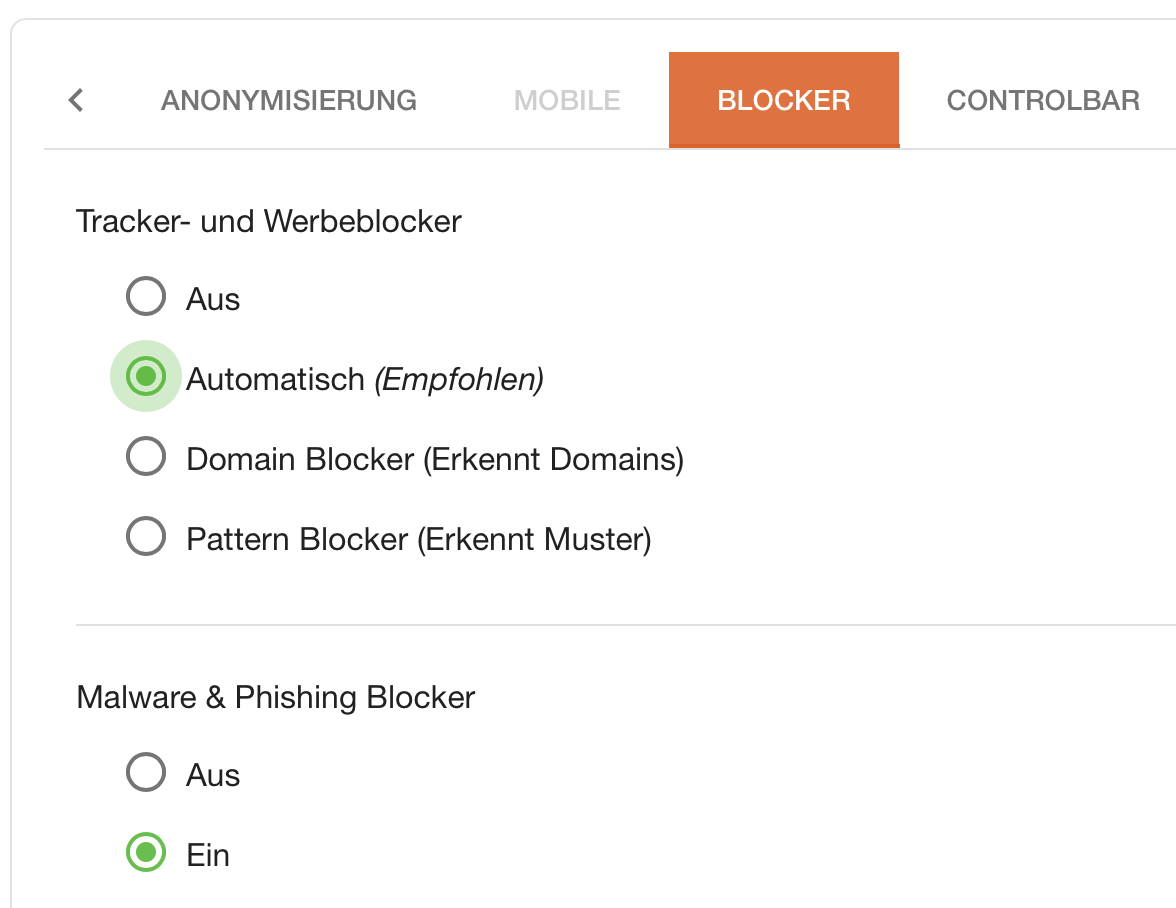Click the word Automatisch in the option label
Image resolution: width=1176 pixels, height=908 pixels.
pos(275,379)
